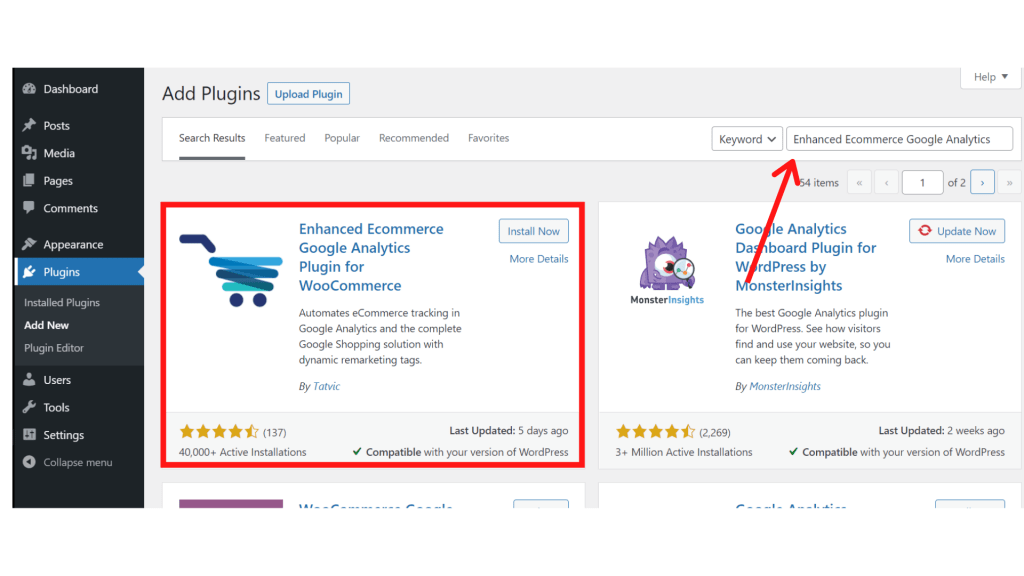Open Appearance via the paintbrush icon

pos(29,244)
